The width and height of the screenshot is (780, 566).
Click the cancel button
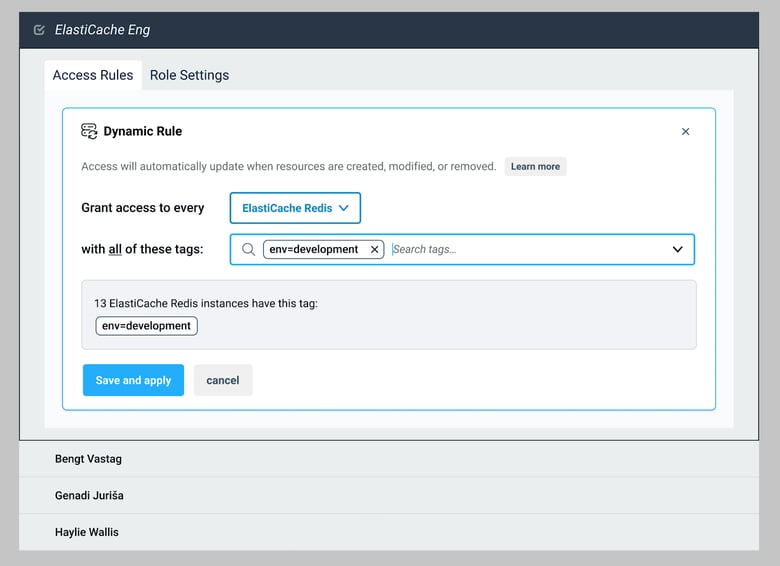[223, 380]
